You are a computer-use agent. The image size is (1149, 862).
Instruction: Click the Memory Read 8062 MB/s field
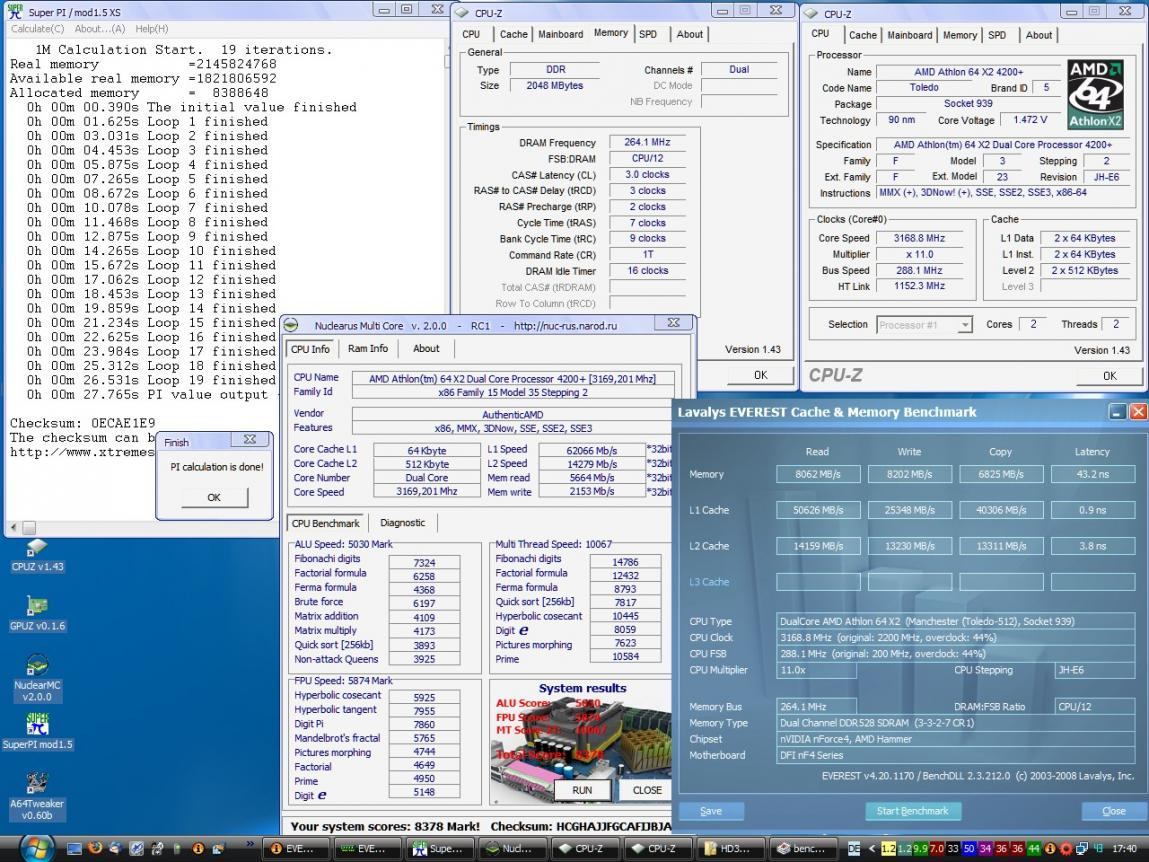(x=818, y=474)
